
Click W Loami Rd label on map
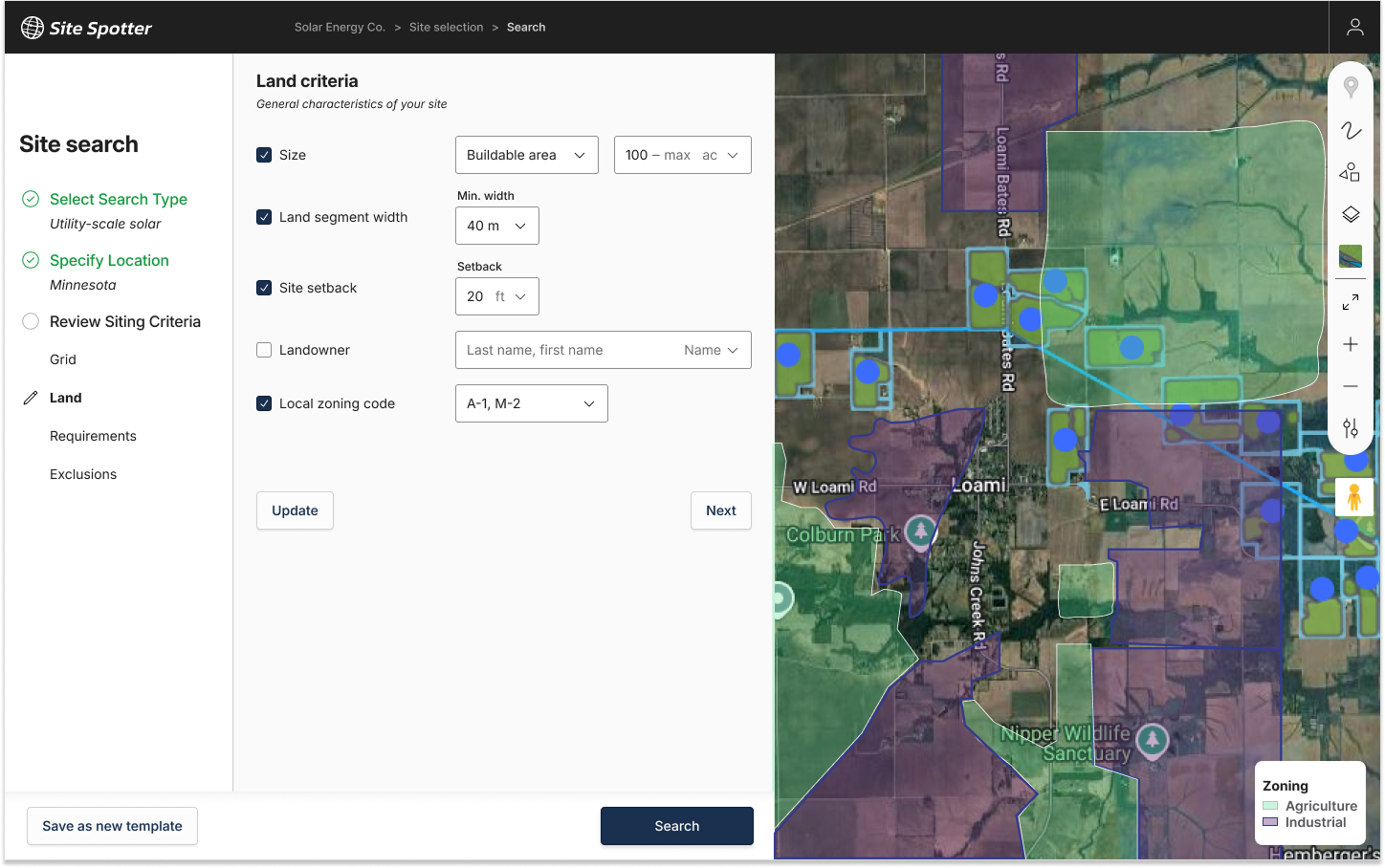pos(835,487)
